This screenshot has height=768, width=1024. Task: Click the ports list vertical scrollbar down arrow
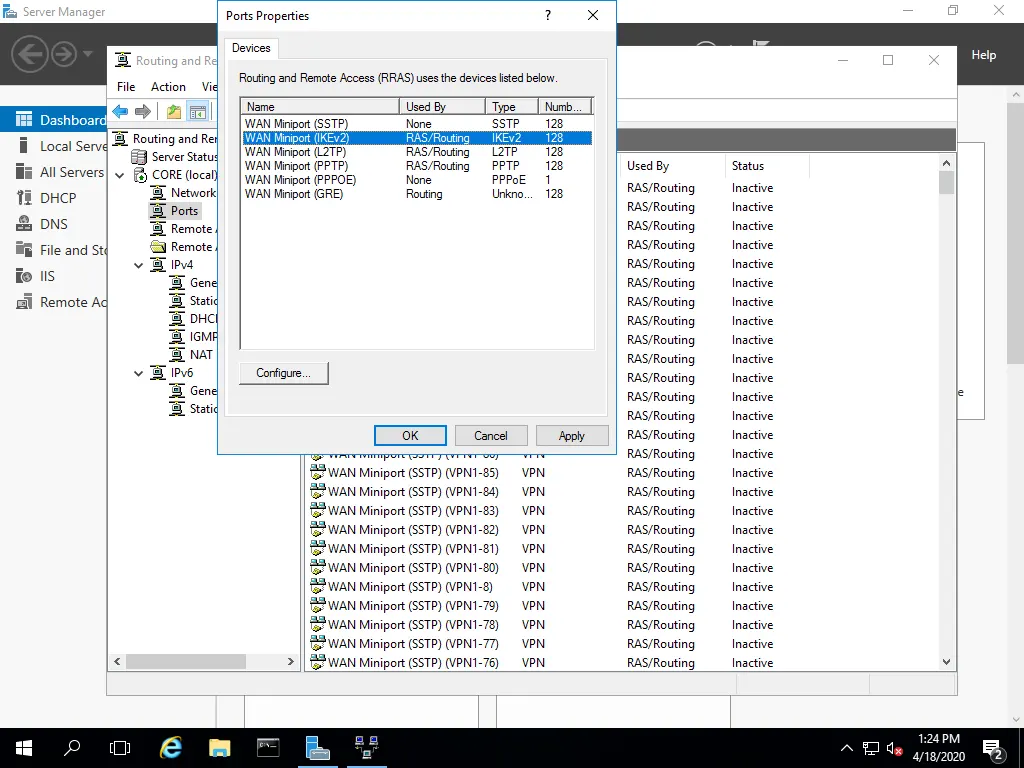pos(946,662)
